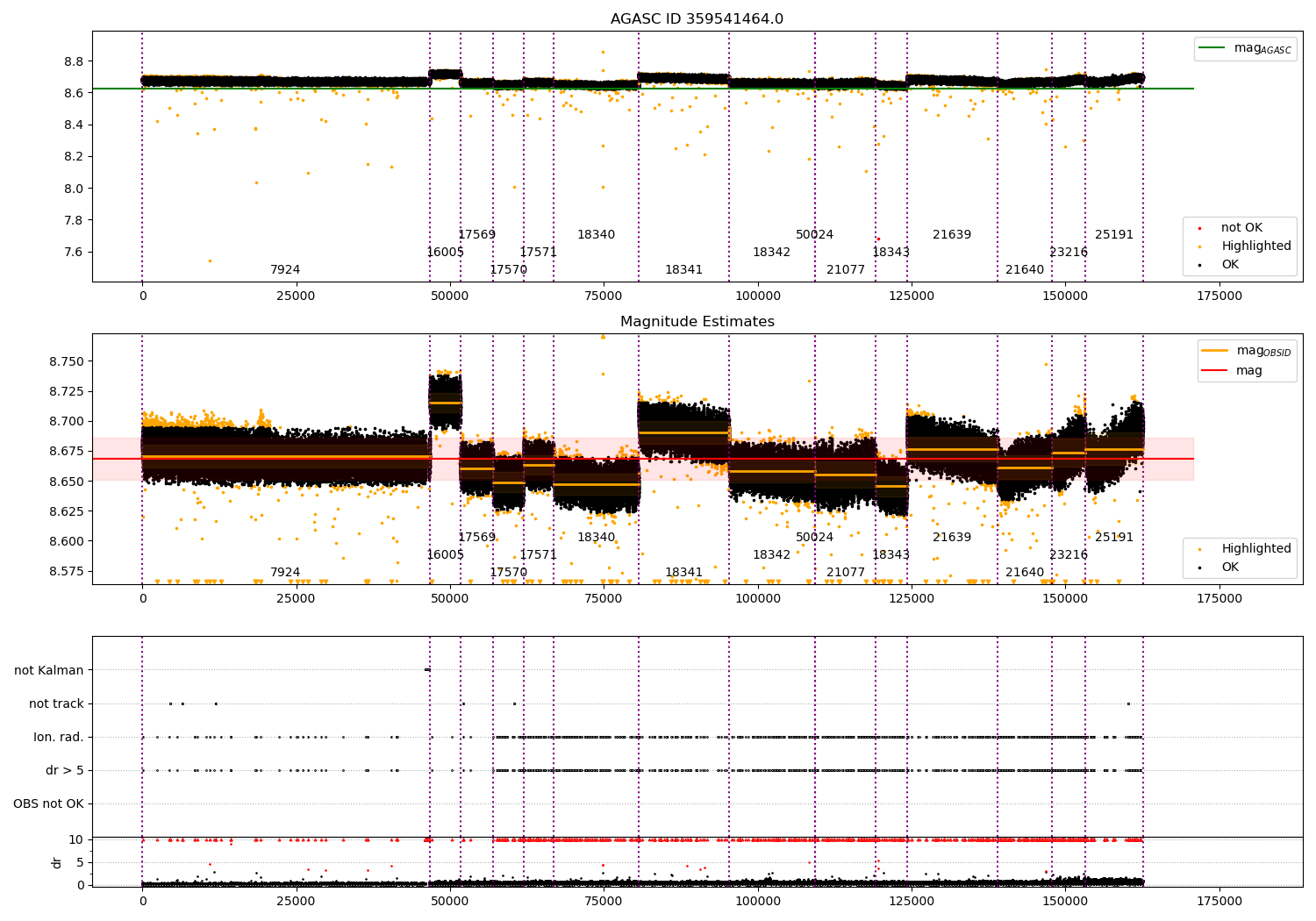Click the 8.750 y-axis tick label
The image size is (1316, 921).
point(66,361)
